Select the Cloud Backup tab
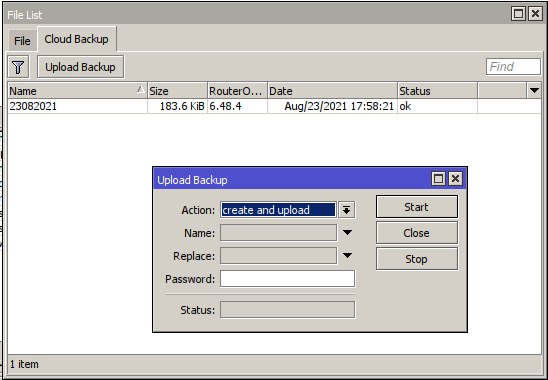This screenshot has height=380, width=548. point(77,39)
